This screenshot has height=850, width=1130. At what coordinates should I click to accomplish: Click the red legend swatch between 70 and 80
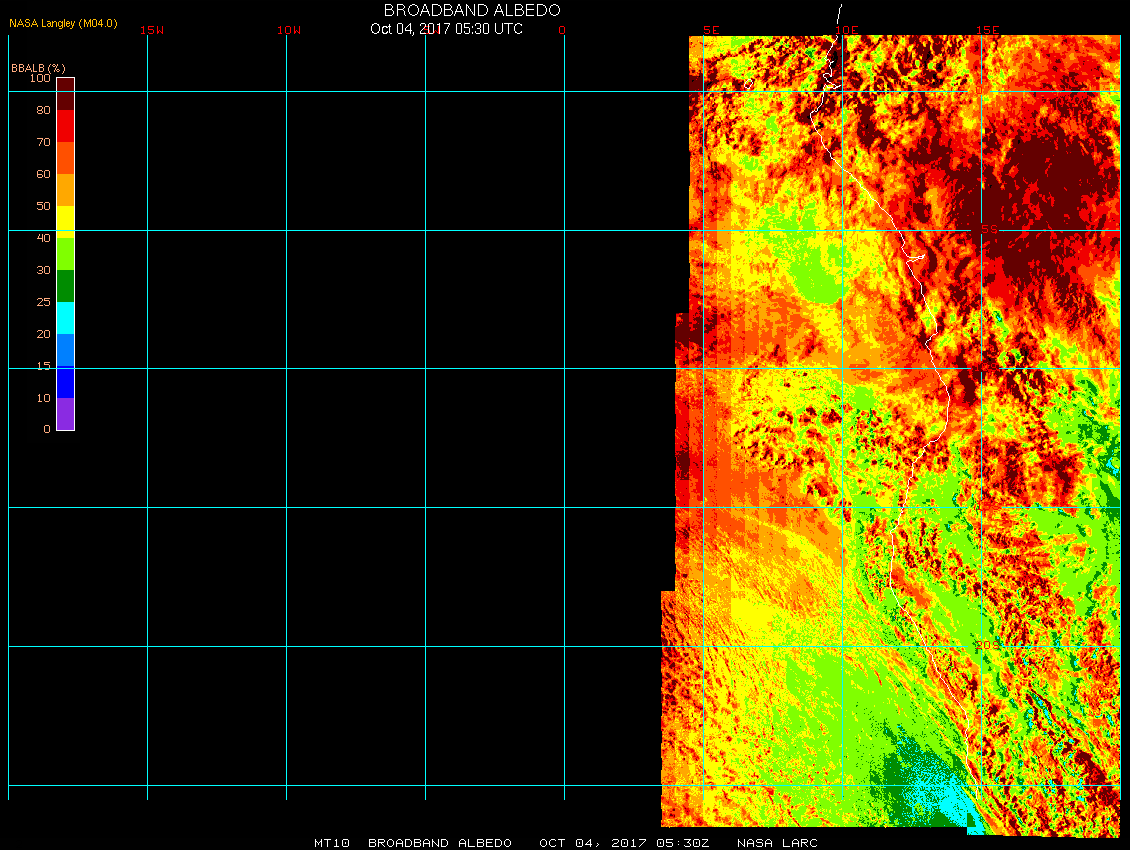[x=66, y=125]
